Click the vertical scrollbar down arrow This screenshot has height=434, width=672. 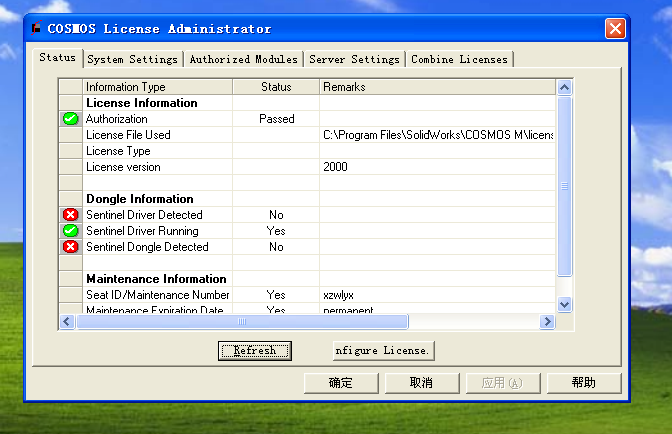[564, 304]
